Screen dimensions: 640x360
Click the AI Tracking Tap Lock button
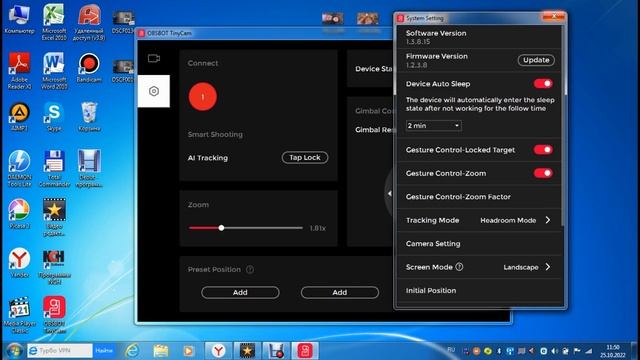305,158
